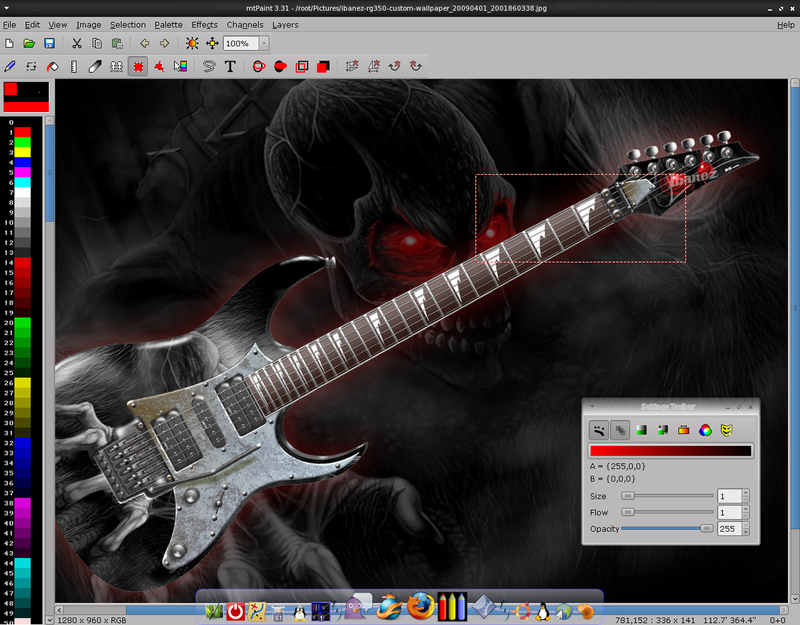Select the Flood Fill tool
The image size is (800, 625).
pyautogui.click(x=53, y=66)
